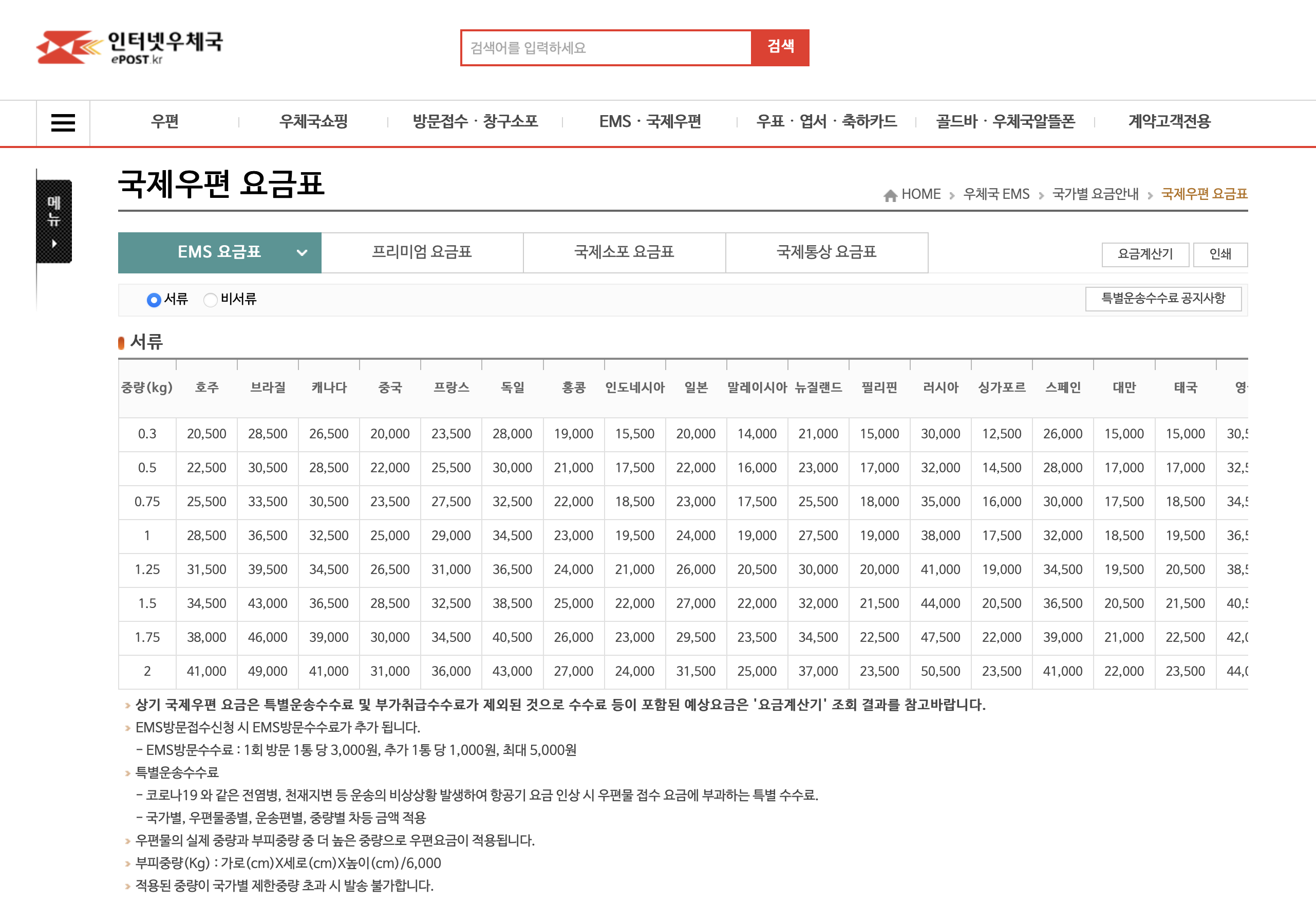Click the 인쇄 print button
This screenshot has width=1316, height=922.
tap(1221, 254)
